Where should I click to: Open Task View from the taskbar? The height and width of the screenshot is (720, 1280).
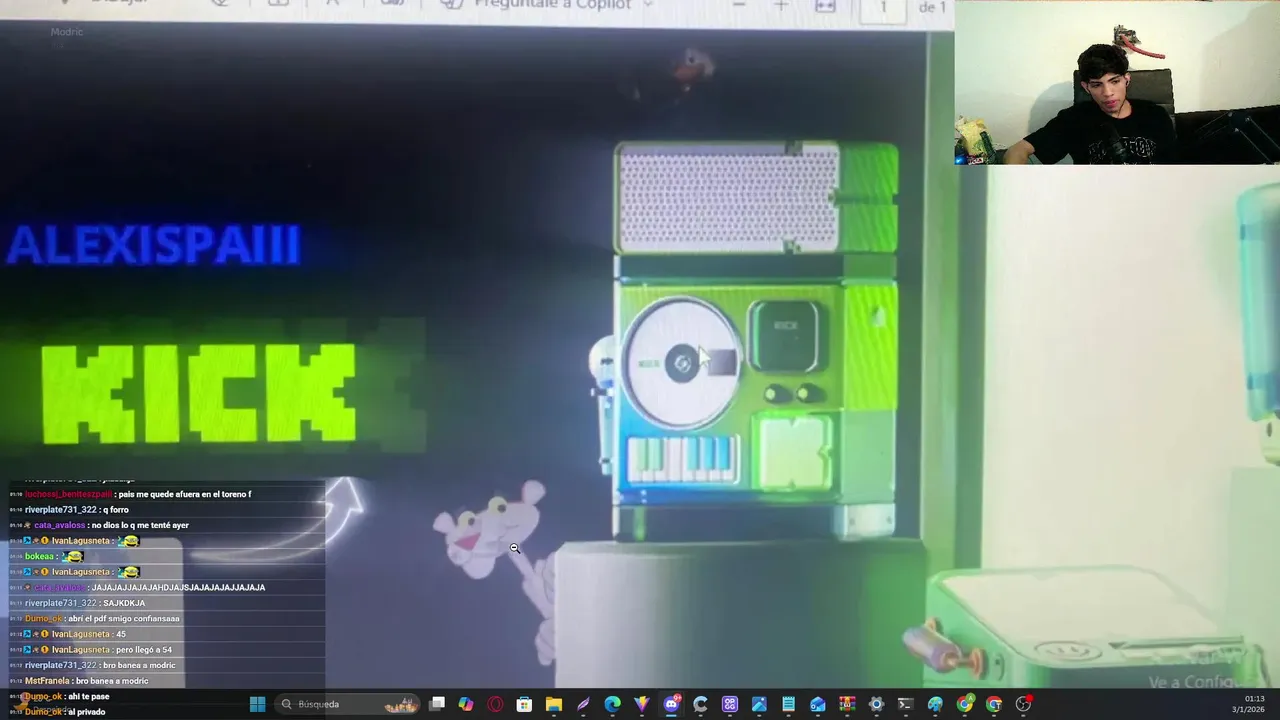(x=437, y=704)
